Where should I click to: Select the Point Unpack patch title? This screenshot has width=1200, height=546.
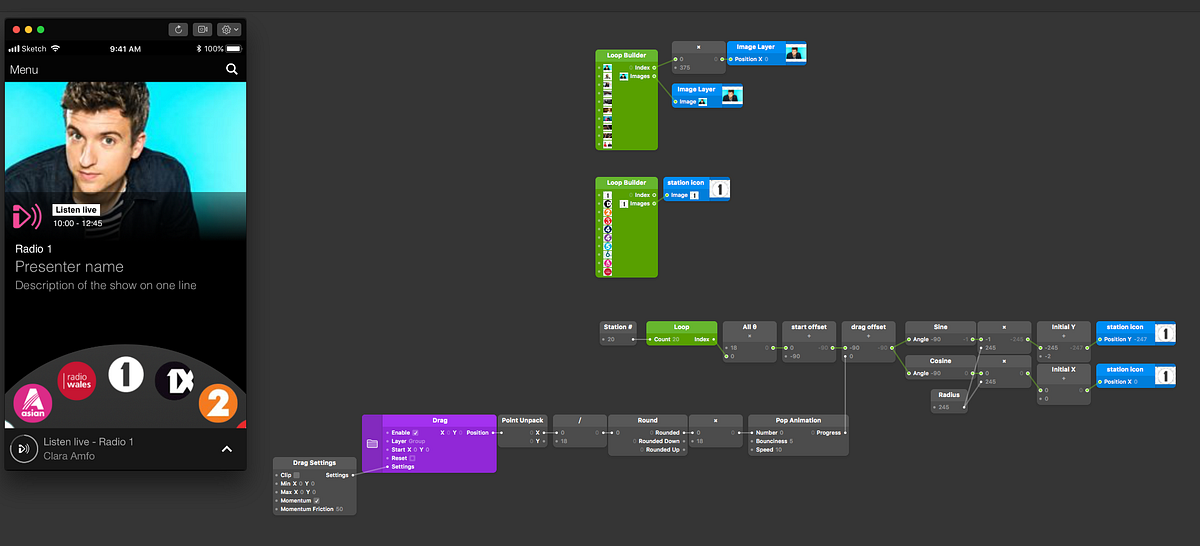click(523, 421)
